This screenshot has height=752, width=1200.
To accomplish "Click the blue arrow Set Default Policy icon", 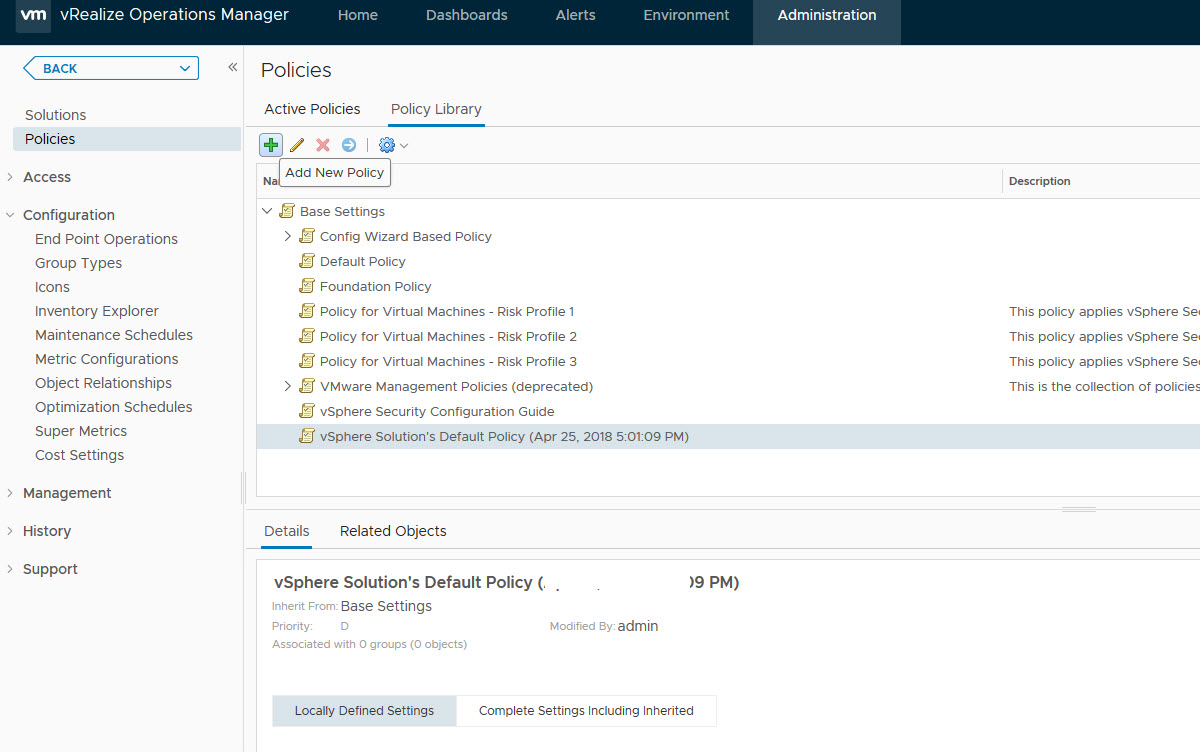I will tap(349, 145).
